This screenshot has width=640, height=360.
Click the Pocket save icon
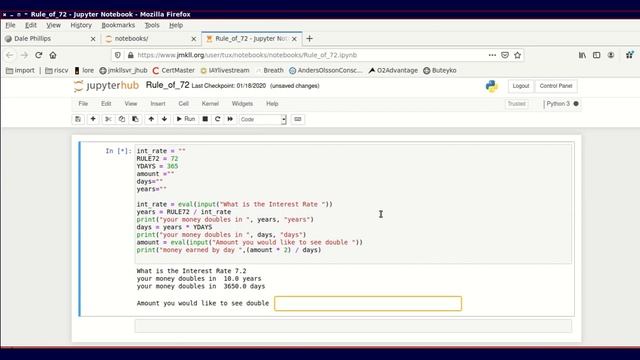(505, 55)
